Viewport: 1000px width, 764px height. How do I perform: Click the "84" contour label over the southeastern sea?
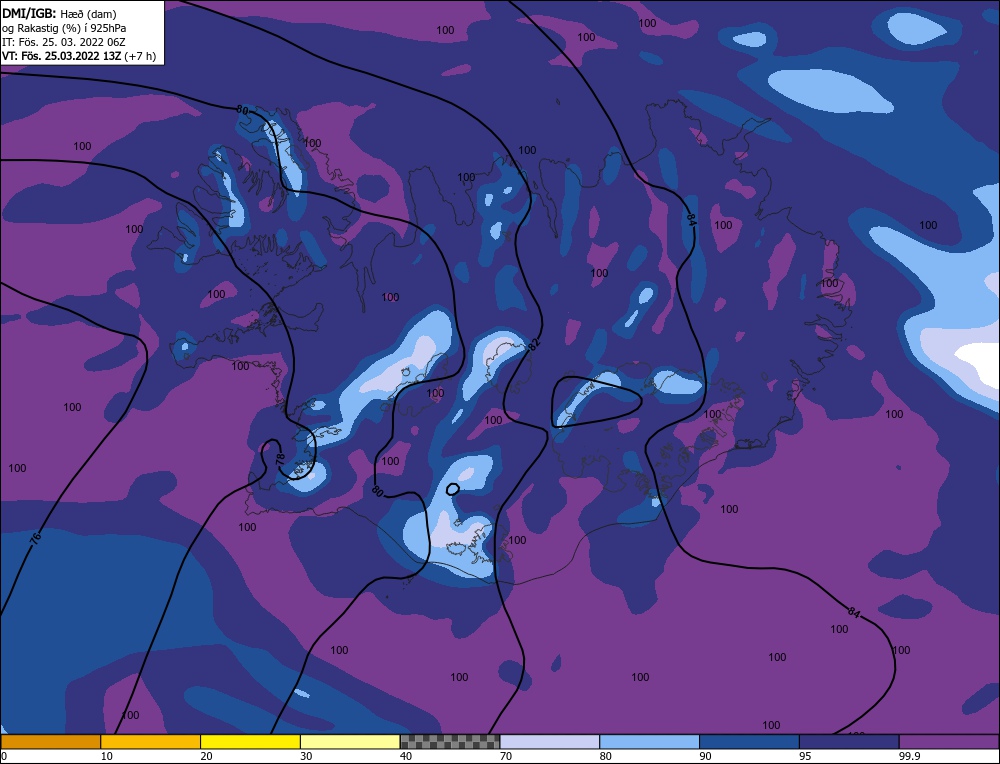[854, 613]
